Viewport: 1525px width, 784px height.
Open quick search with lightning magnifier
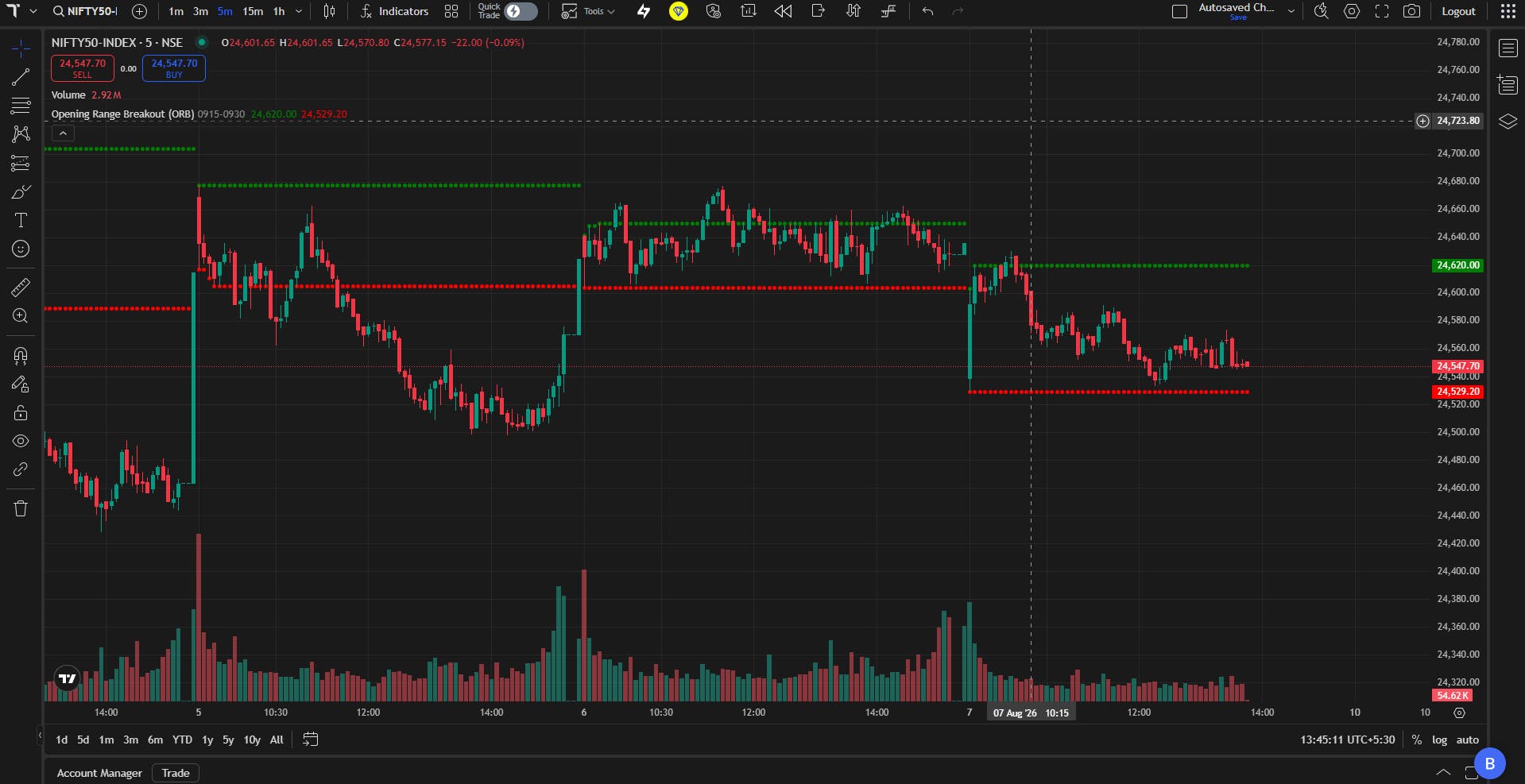tap(1322, 11)
